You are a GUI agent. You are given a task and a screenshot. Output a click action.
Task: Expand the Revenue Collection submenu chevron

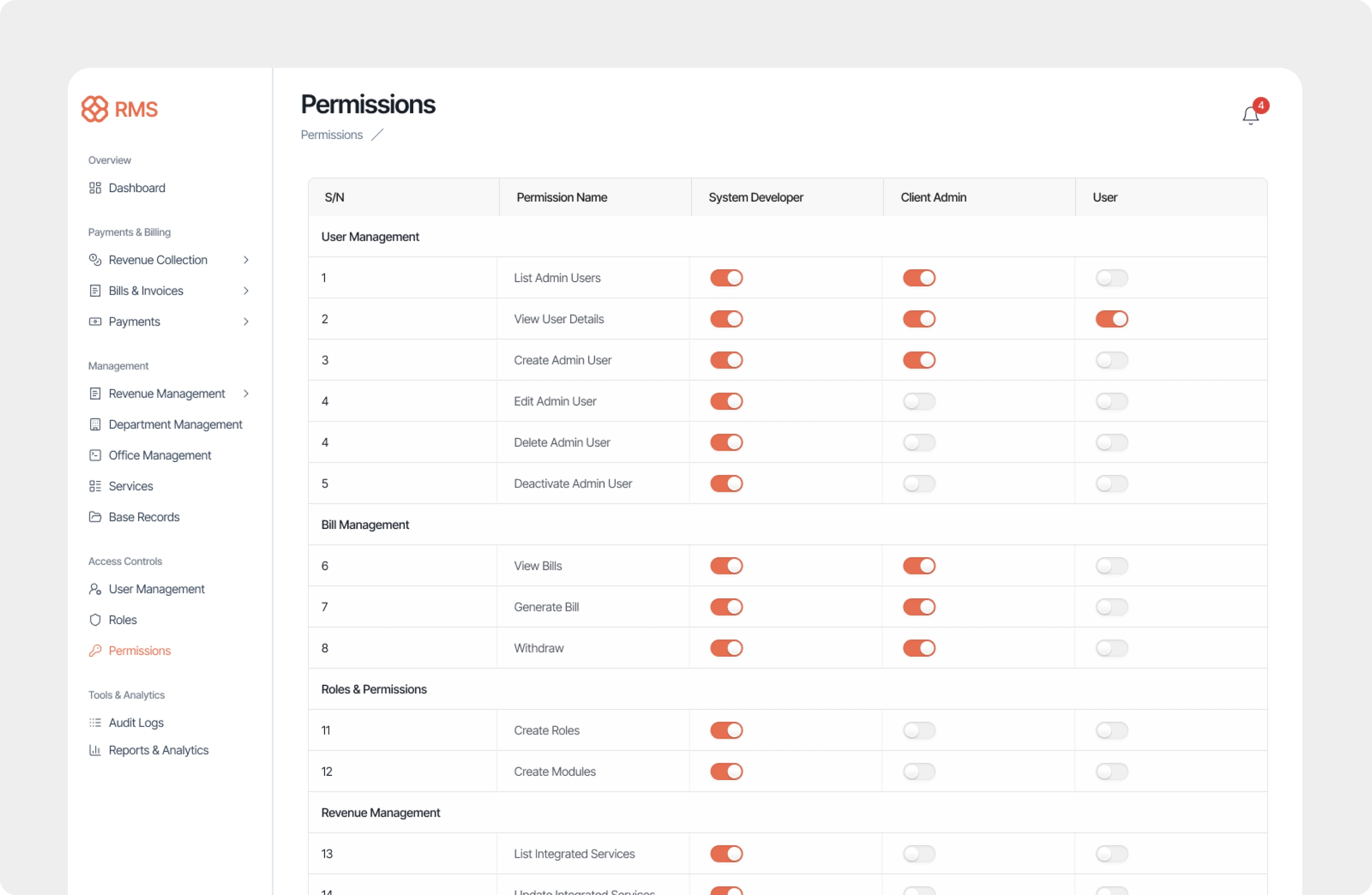pos(246,260)
